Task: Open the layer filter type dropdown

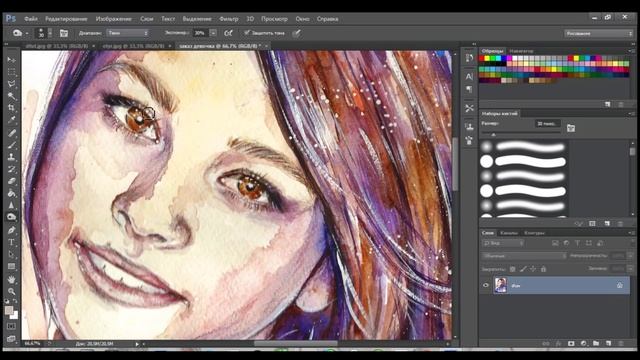Action: coord(503,243)
